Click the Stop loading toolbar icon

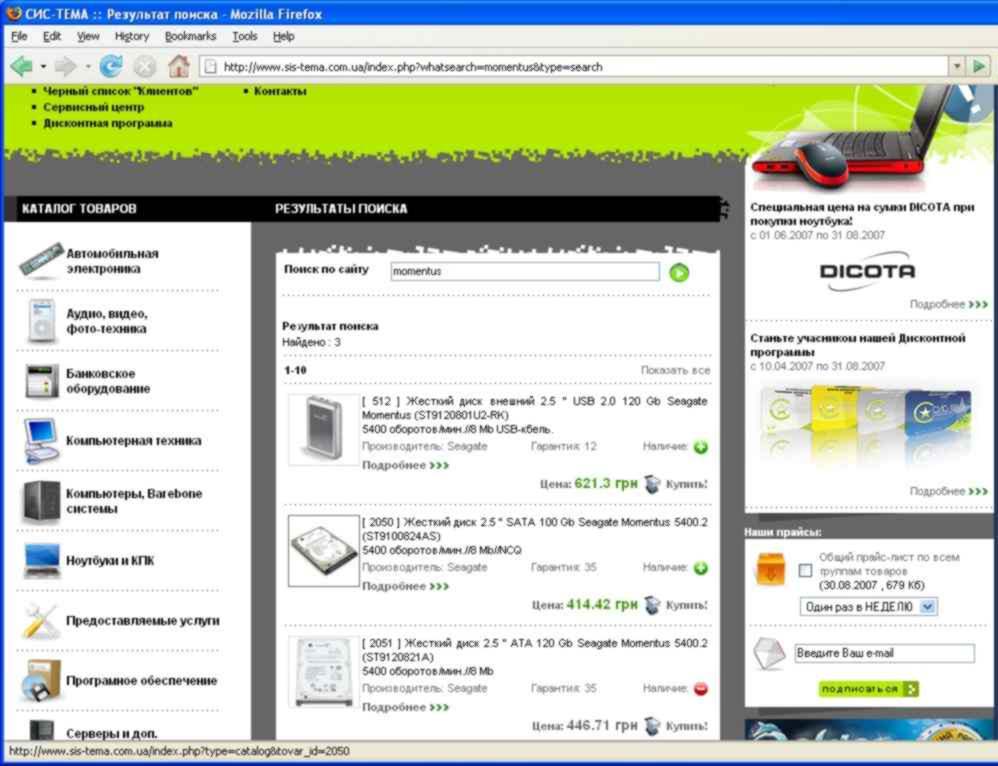click(145, 67)
